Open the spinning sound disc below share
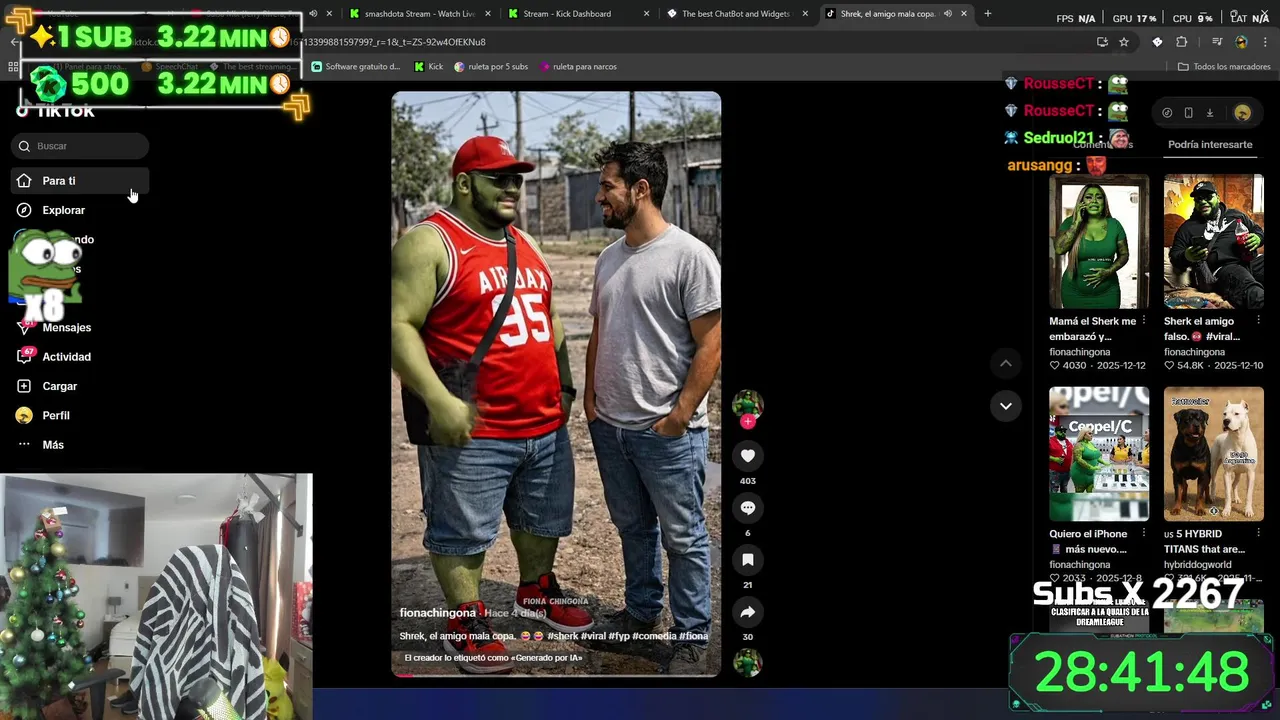 (x=747, y=662)
